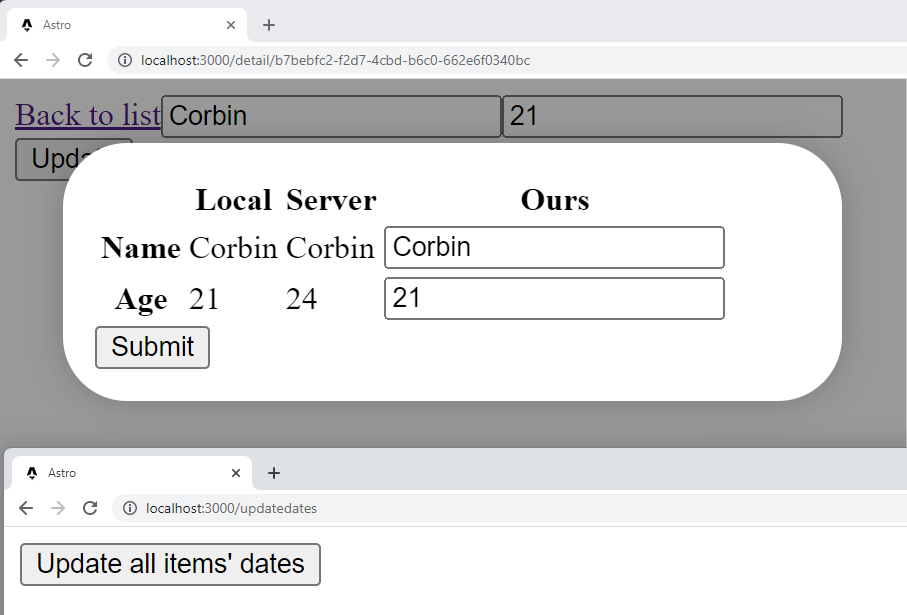Reload the detail page in top browser
Viewport: 907px width, 615px height.
85,60
